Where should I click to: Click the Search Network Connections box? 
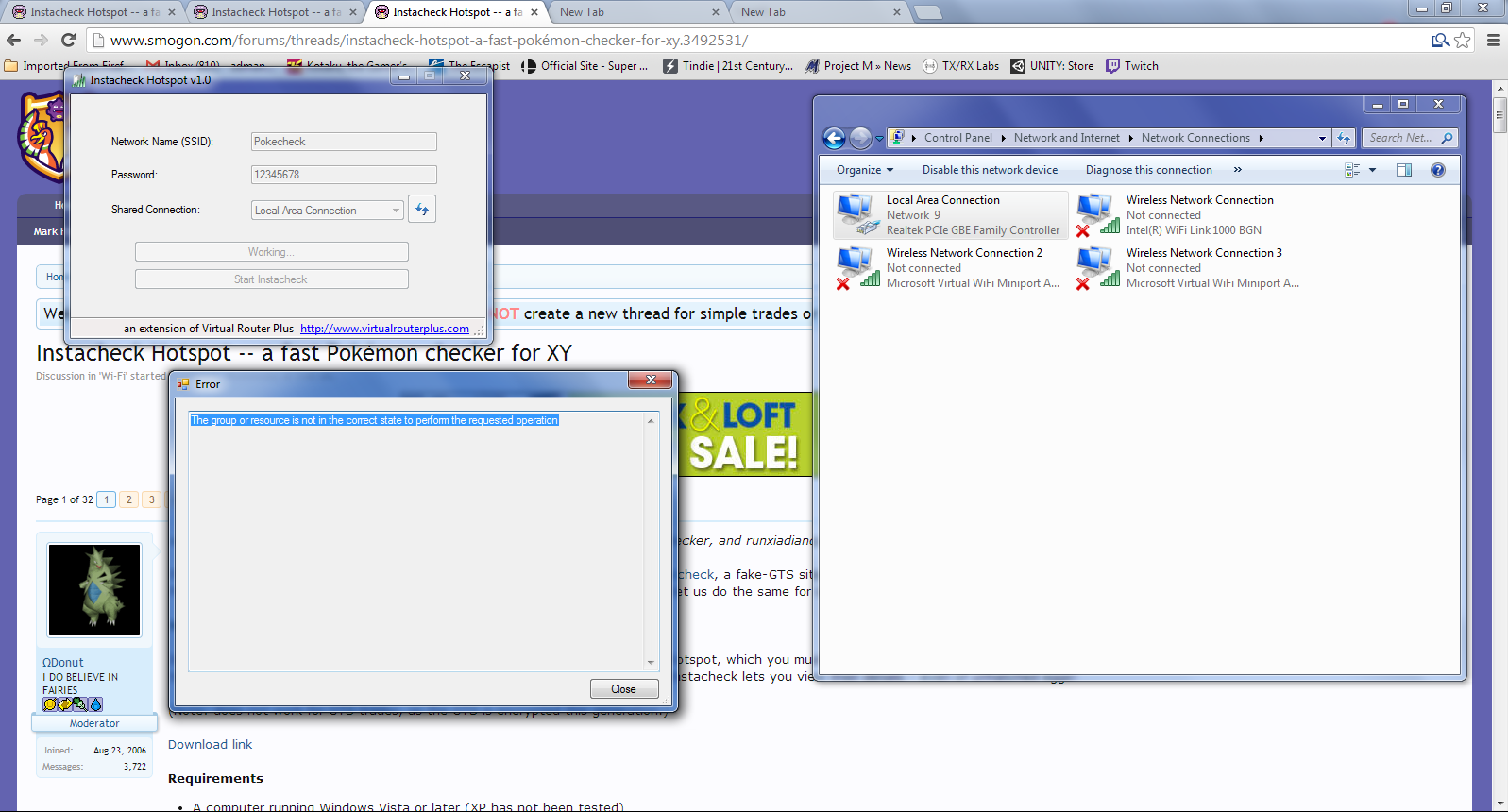tap(1409, 138)
